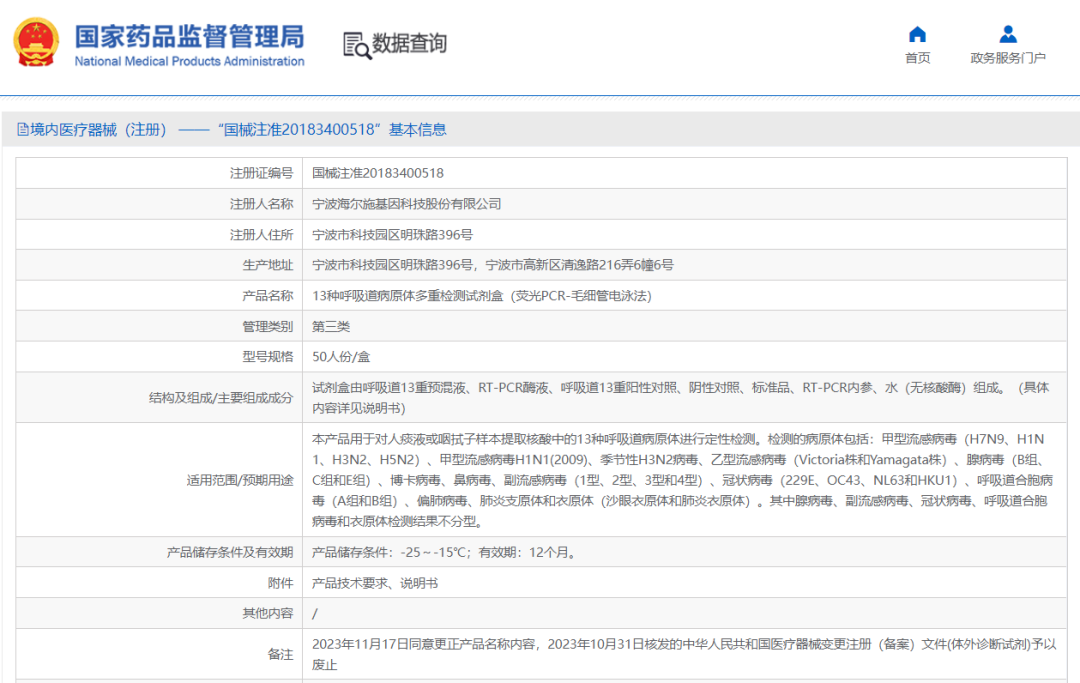Open the 首页 text label
This screenshot has height=683, width=1080.
pyautogui.click(x=917, y=58)
